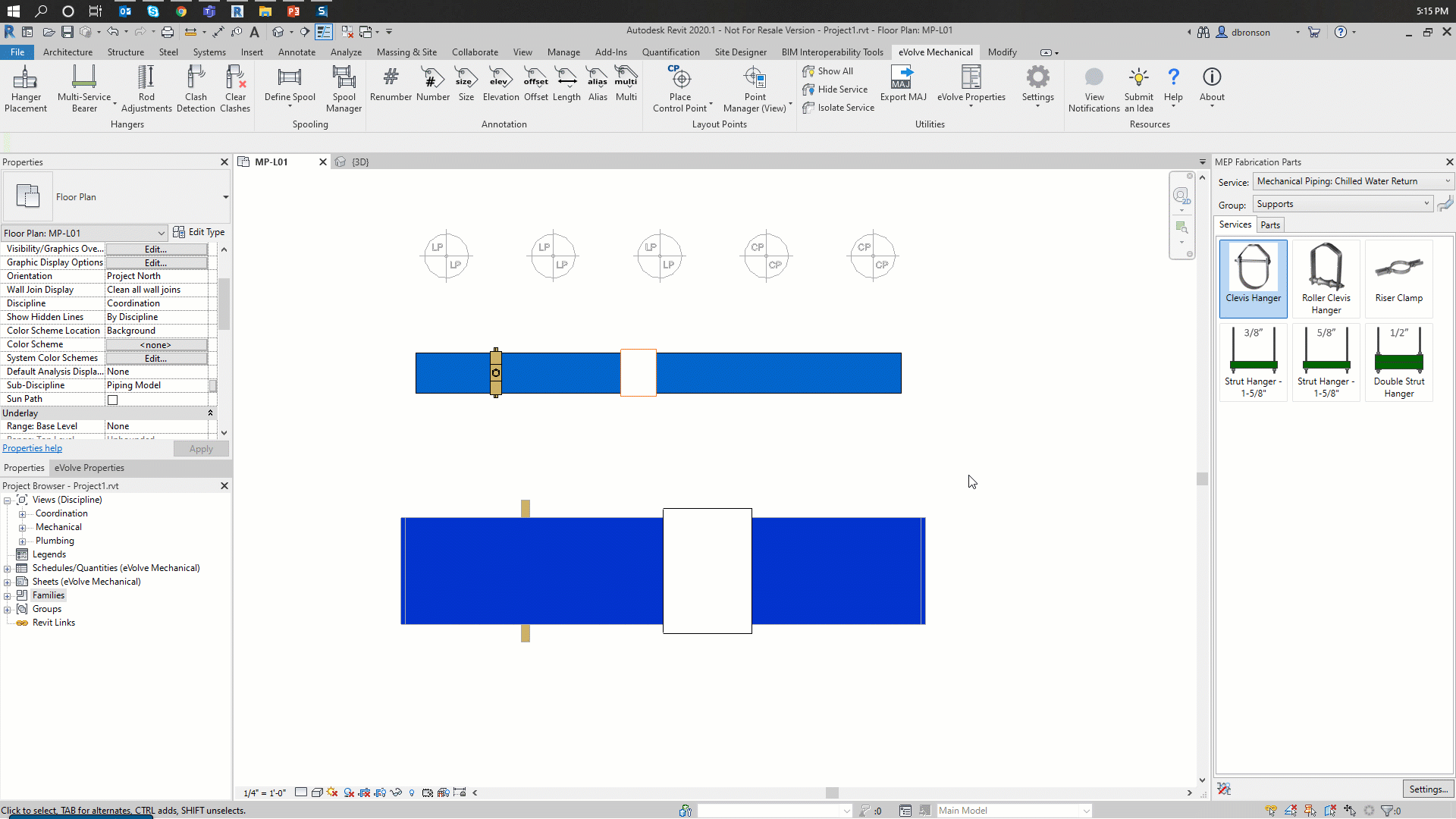Open Fabrication Parts Settings button

click(1427, 789)
